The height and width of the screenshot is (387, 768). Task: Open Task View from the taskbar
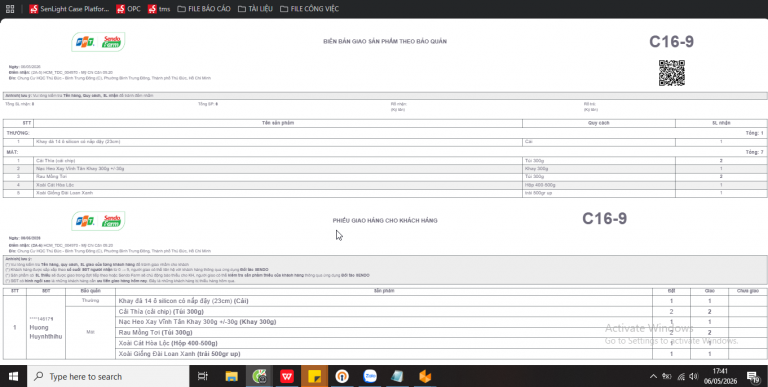(202, 376)
